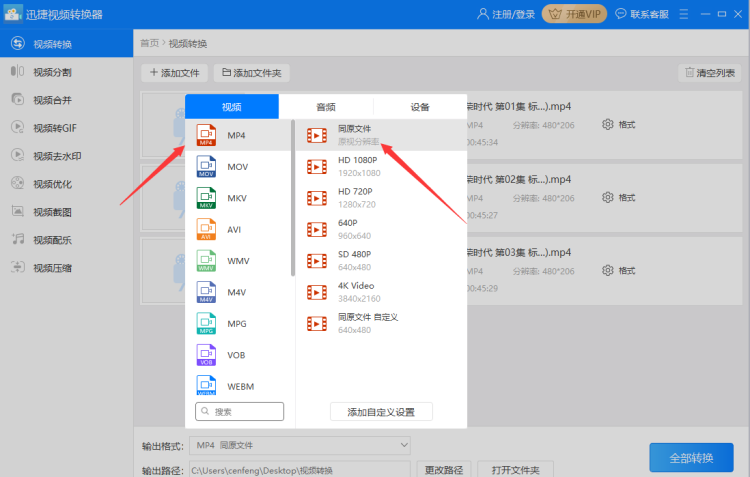Go to 首页 in breadcrumb

tap(149, 43)
